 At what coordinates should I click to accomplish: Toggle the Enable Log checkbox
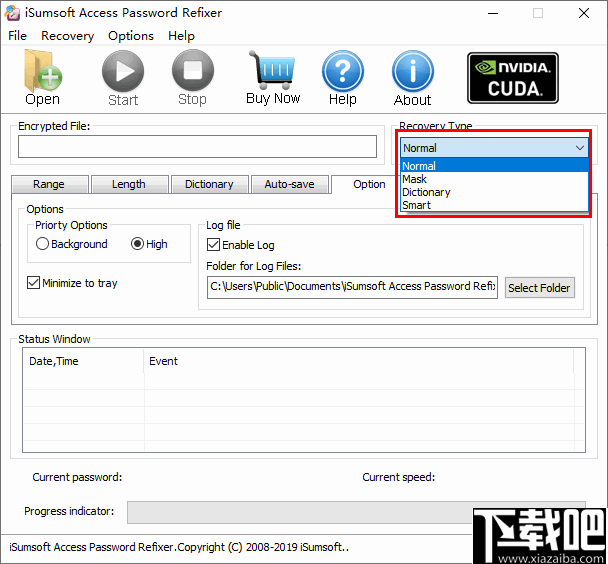point(213,245)
